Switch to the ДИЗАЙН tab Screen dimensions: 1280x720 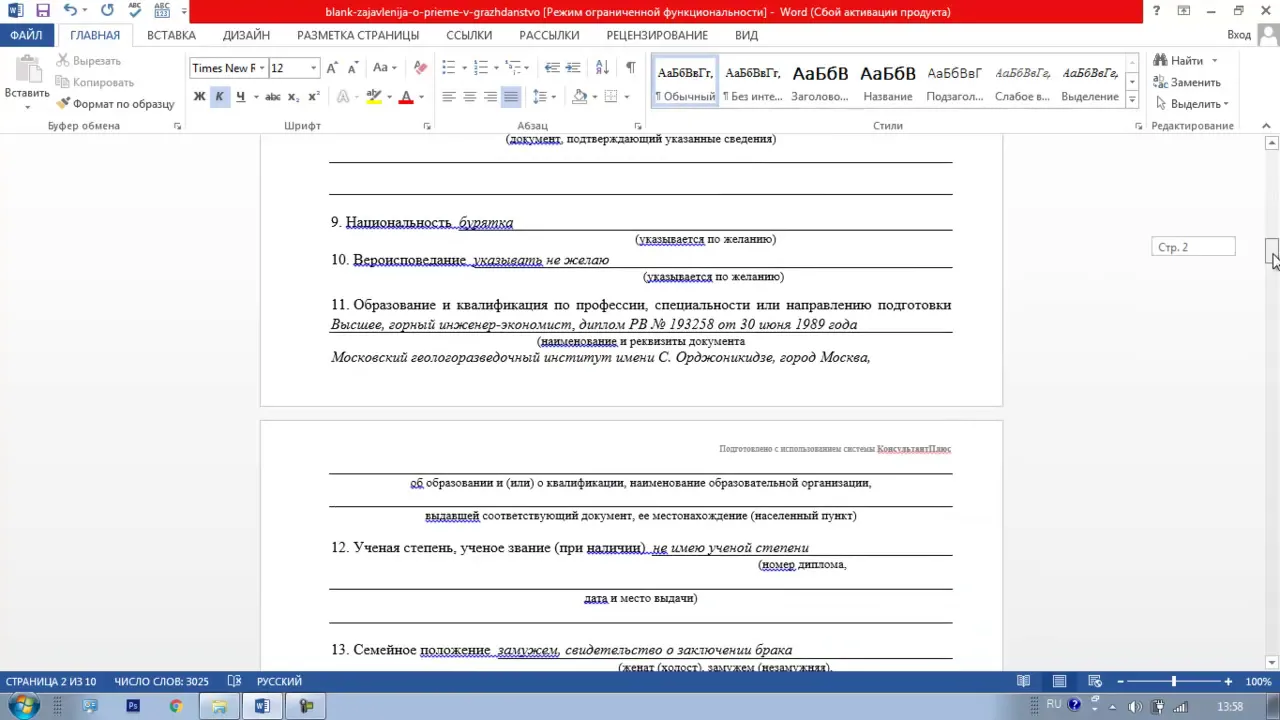[x=246, y=35]
